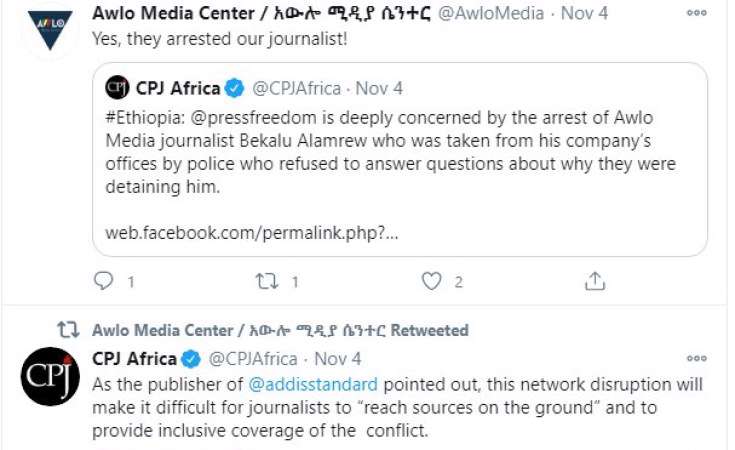
Task: Click the verified badge in the quoted CPJ tweet
Action: (234, 88)
